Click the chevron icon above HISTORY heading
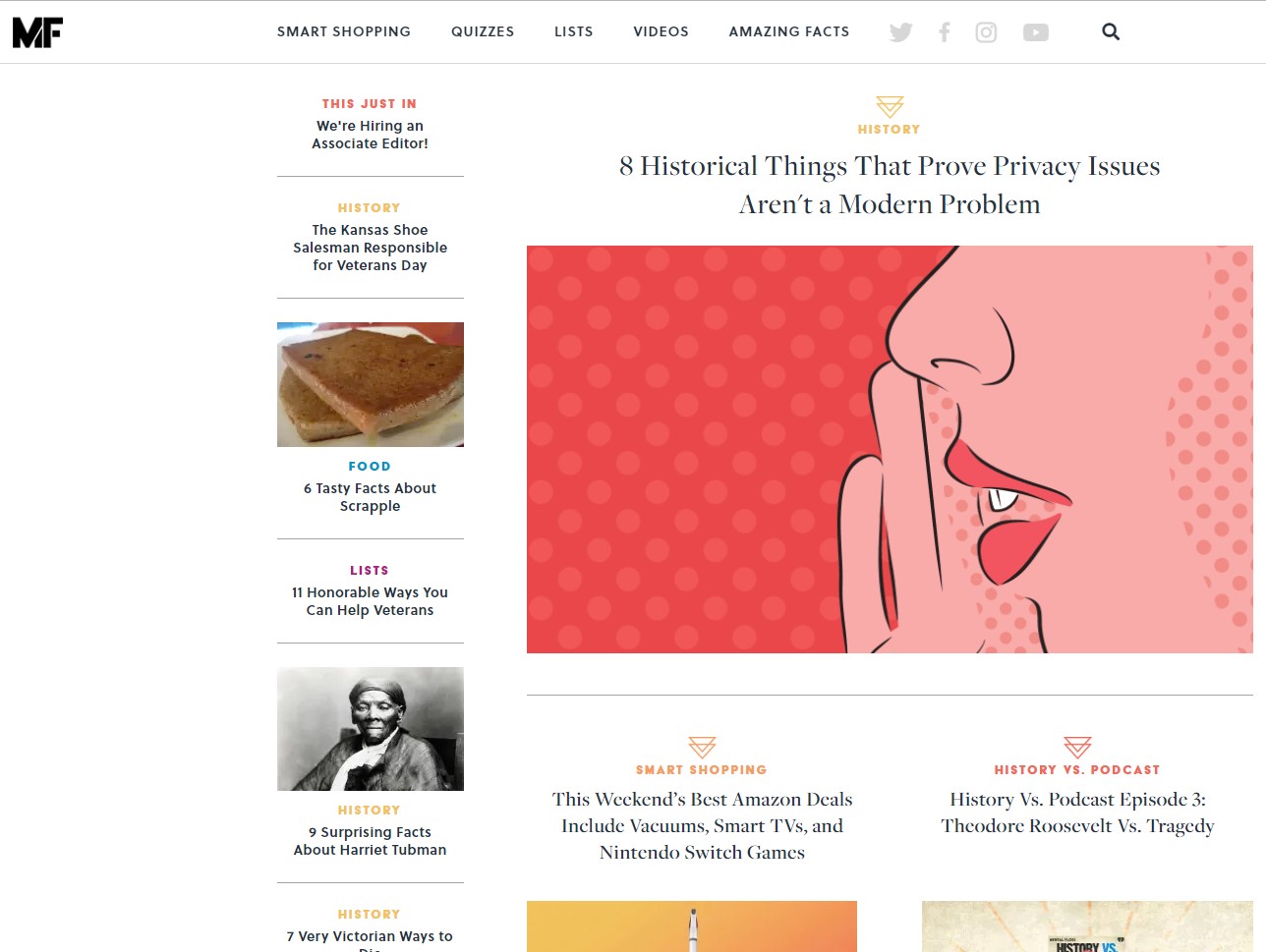The width and height of the screenshot is (1266, 952). coord(889,106)
